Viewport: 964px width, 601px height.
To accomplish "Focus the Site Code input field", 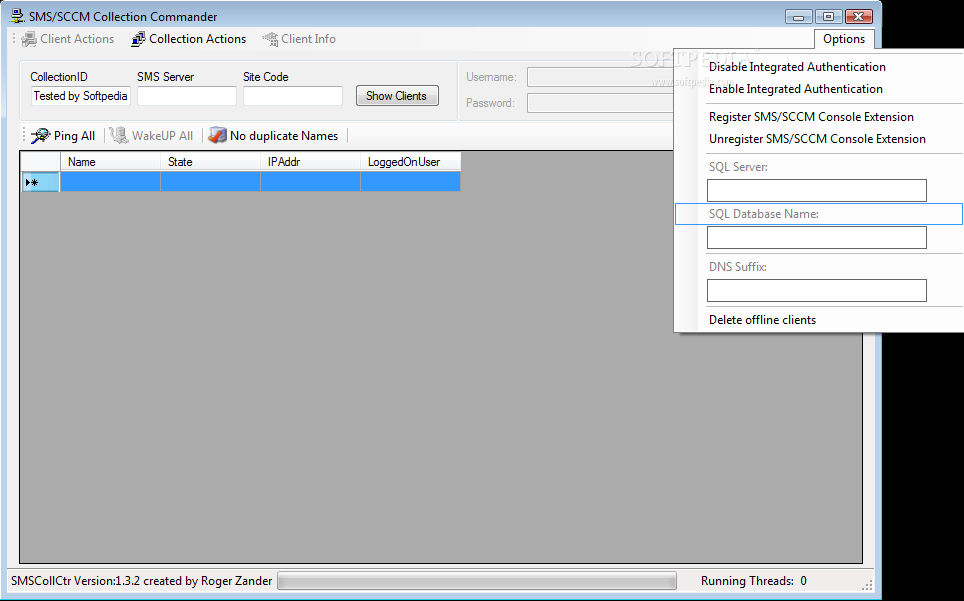I will [x=293, y=96].
